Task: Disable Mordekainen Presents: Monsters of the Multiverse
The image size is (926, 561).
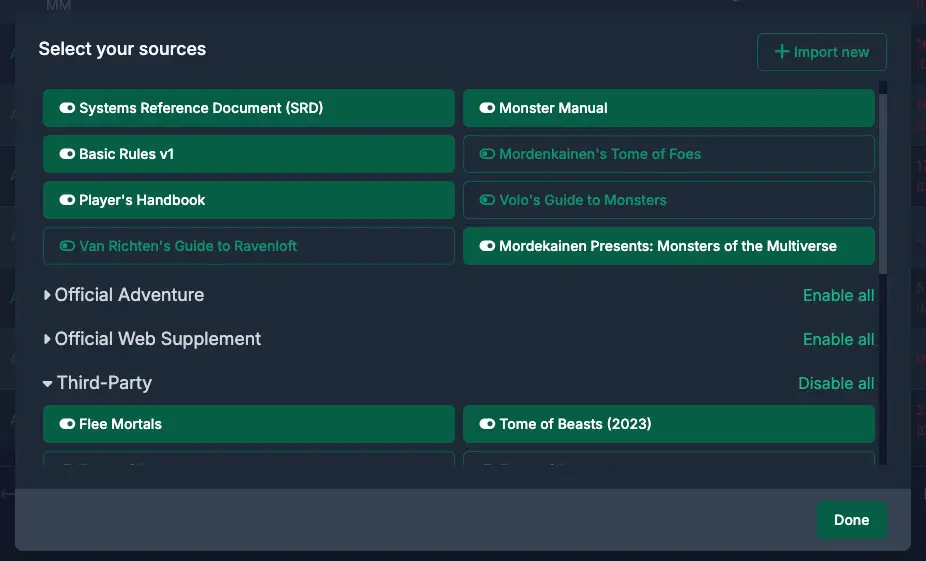Action: pos(669,246)
